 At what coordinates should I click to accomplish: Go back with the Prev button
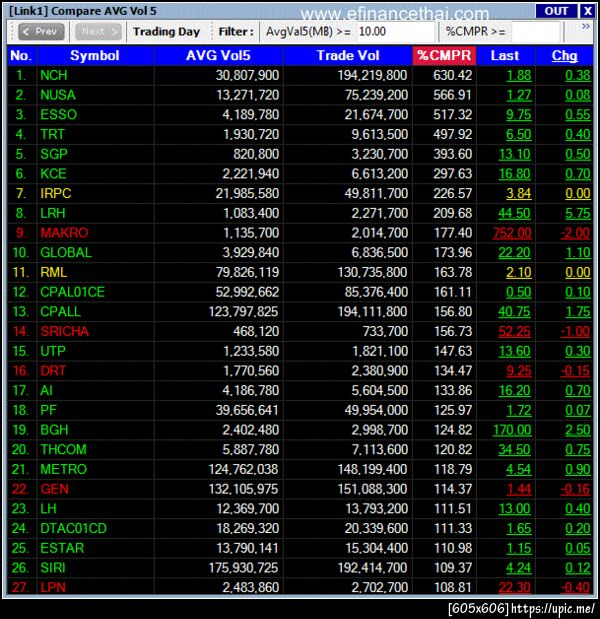[41, 31]
